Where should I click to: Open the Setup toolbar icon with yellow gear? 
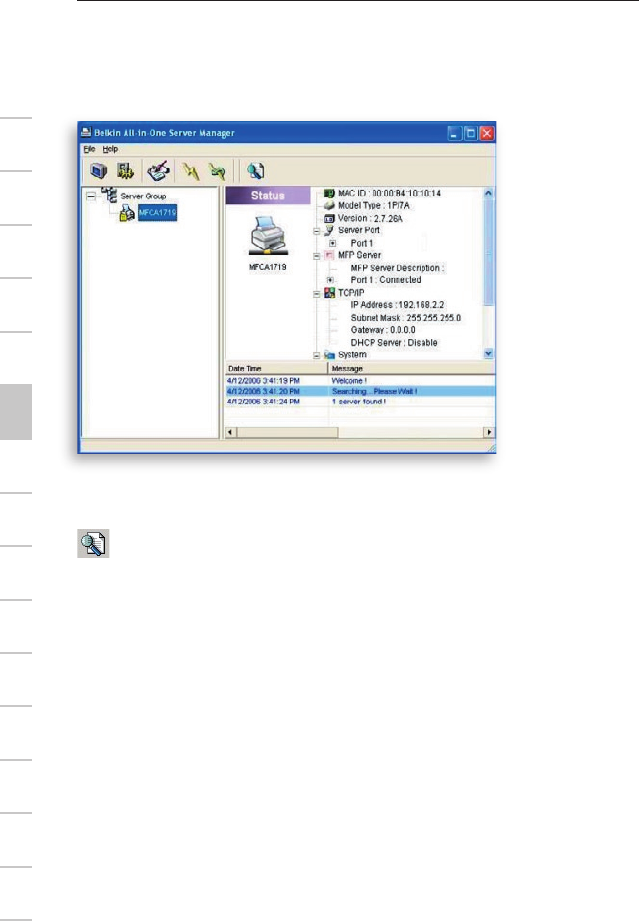[125, 171]
